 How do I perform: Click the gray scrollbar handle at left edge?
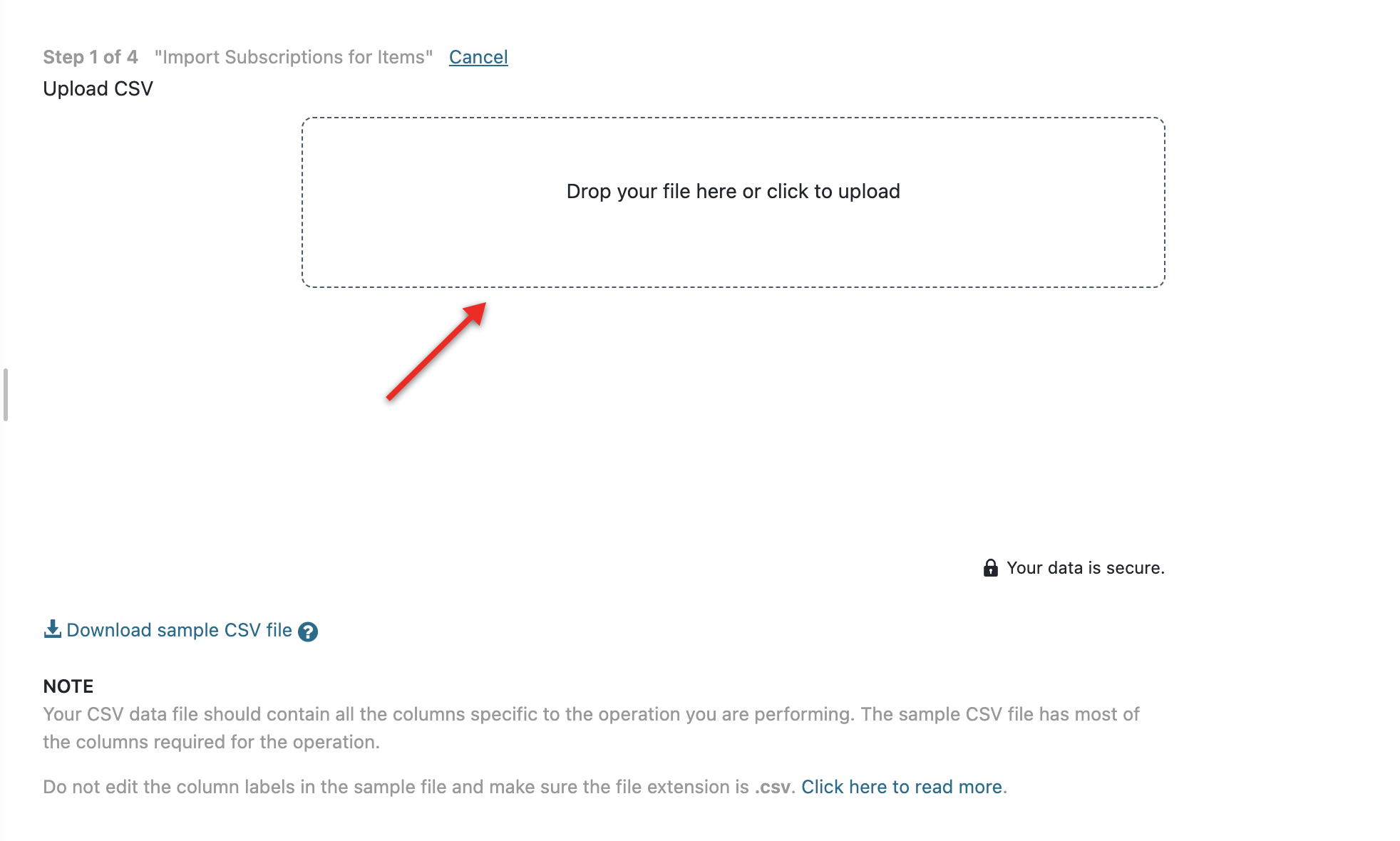(6, 395)
